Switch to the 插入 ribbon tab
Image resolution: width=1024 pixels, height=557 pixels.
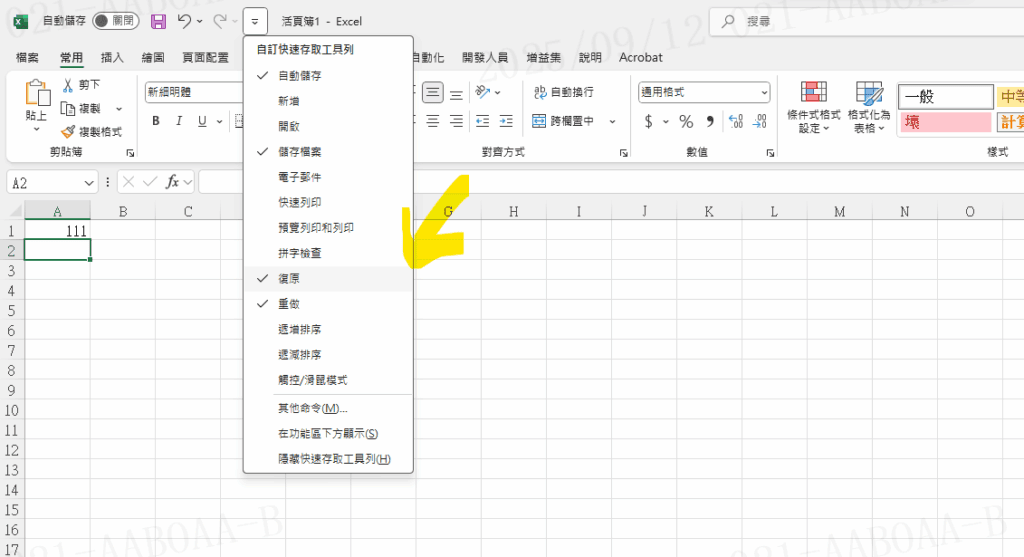(112, 58)
